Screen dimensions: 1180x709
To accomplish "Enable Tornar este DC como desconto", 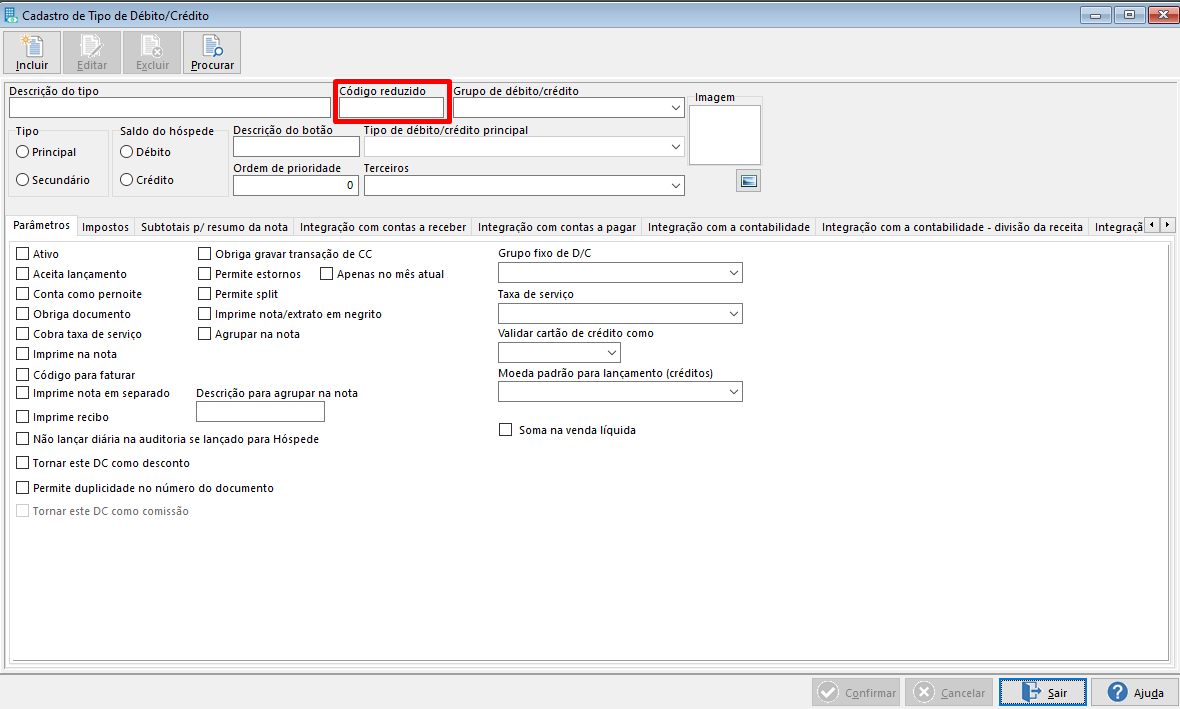I will coord(23,463).
